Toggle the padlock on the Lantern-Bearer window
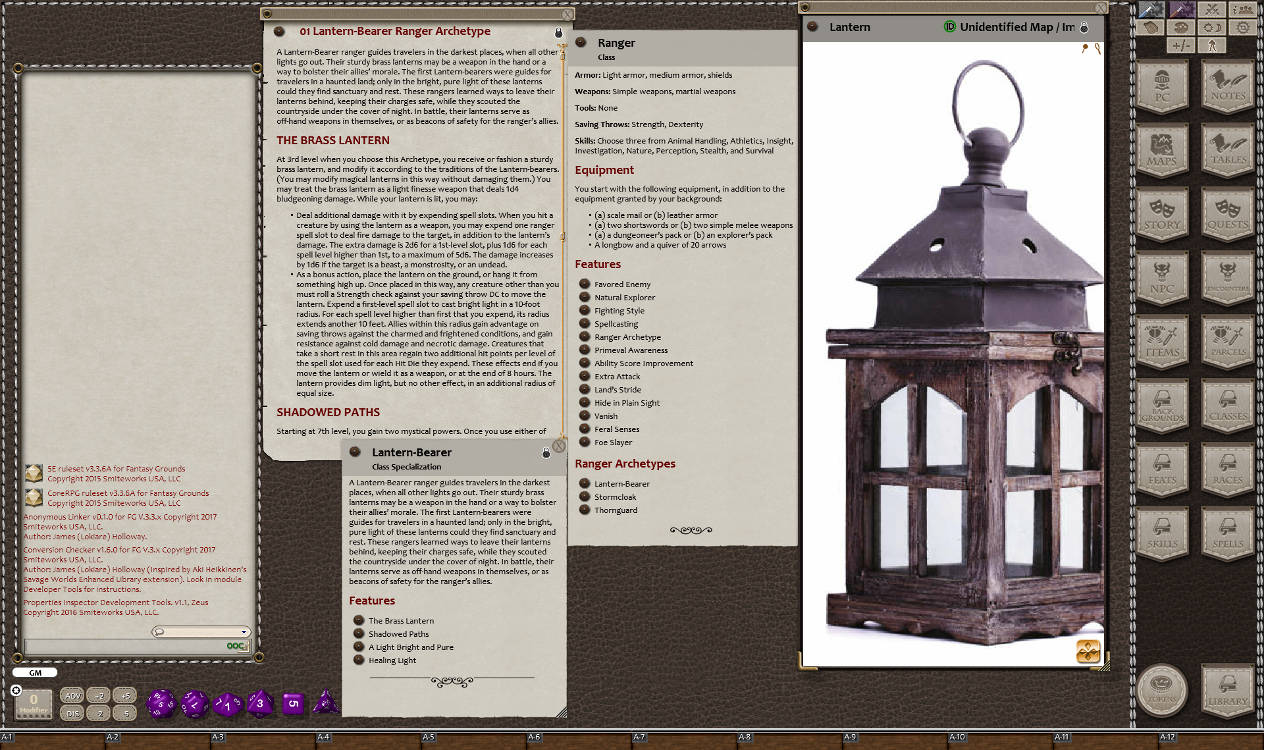 pos(546,452)
